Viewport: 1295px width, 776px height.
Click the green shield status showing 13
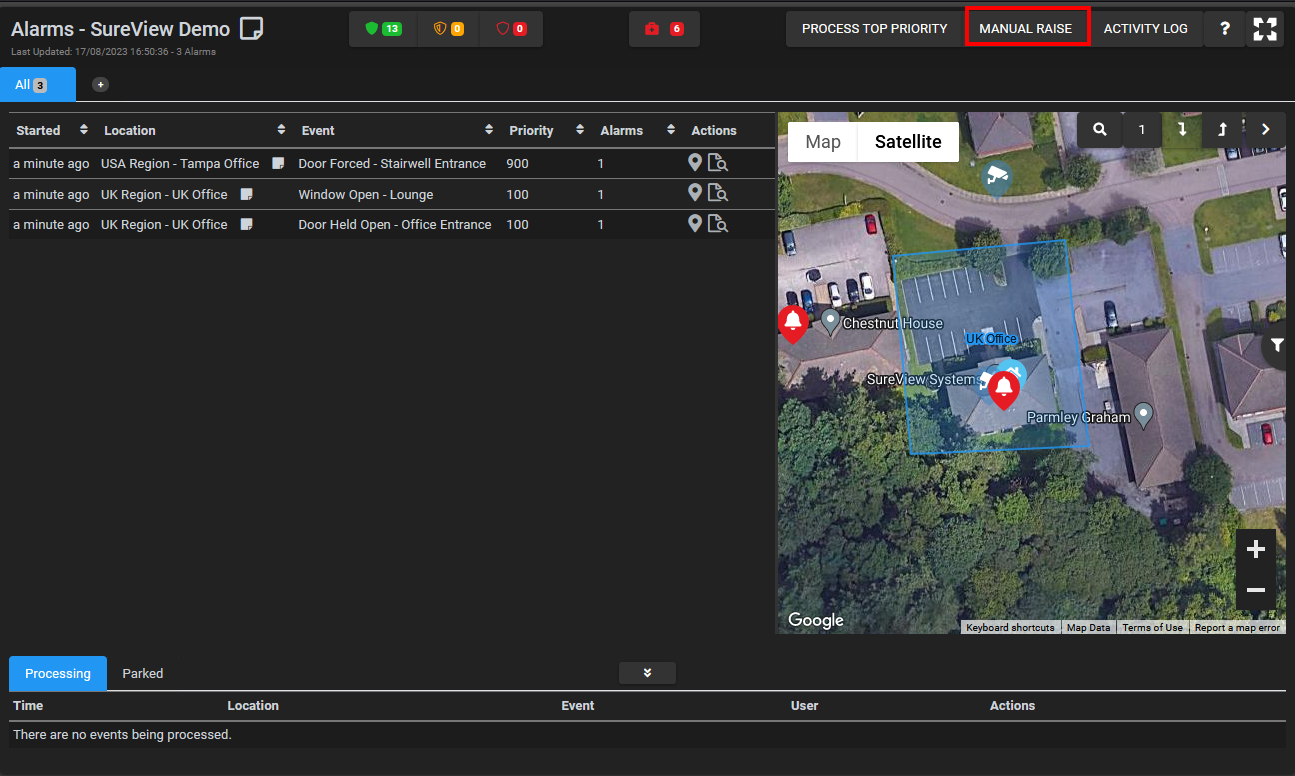point(383,29)
